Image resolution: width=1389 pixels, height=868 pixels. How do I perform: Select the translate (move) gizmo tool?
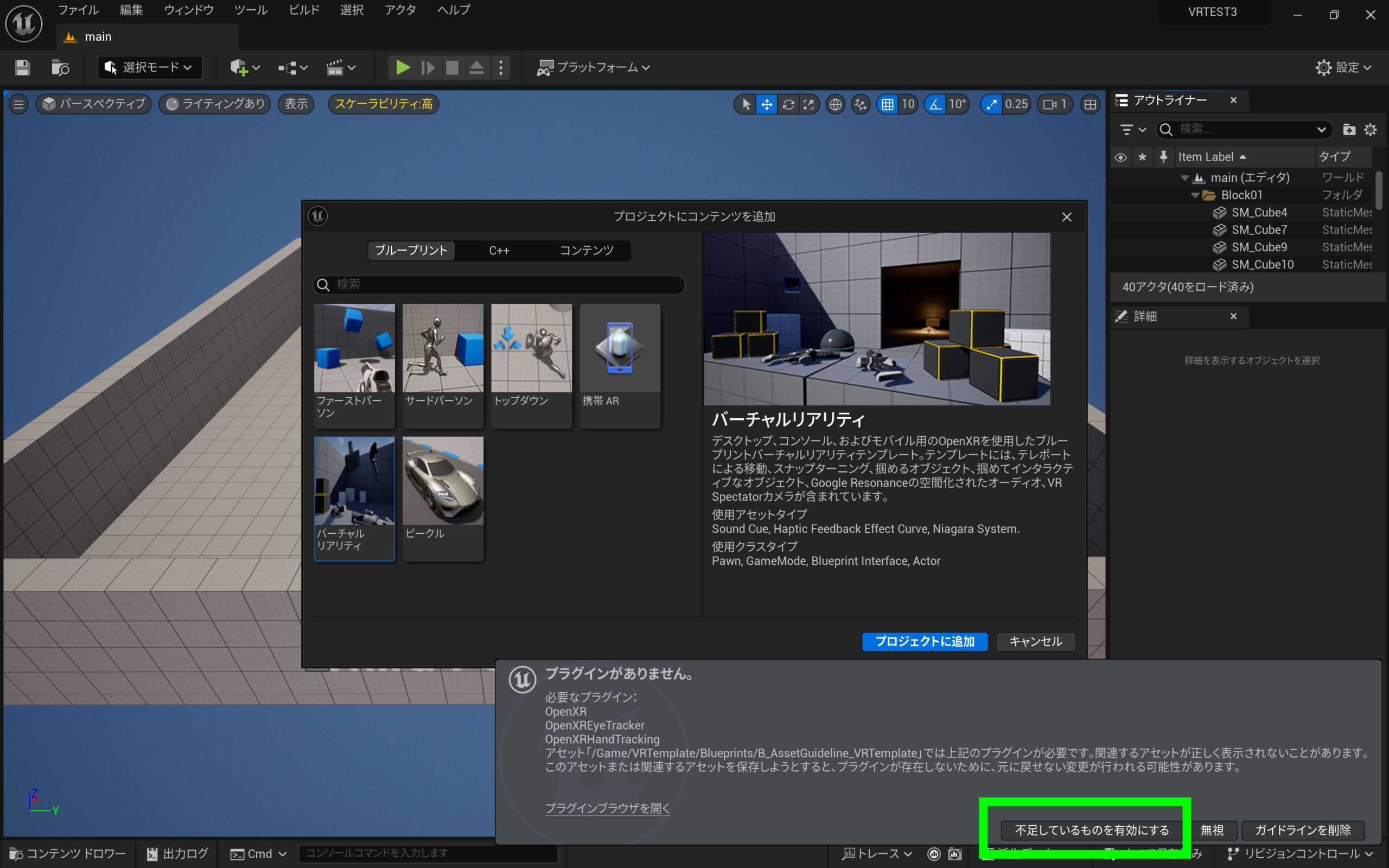coord(766,104)
